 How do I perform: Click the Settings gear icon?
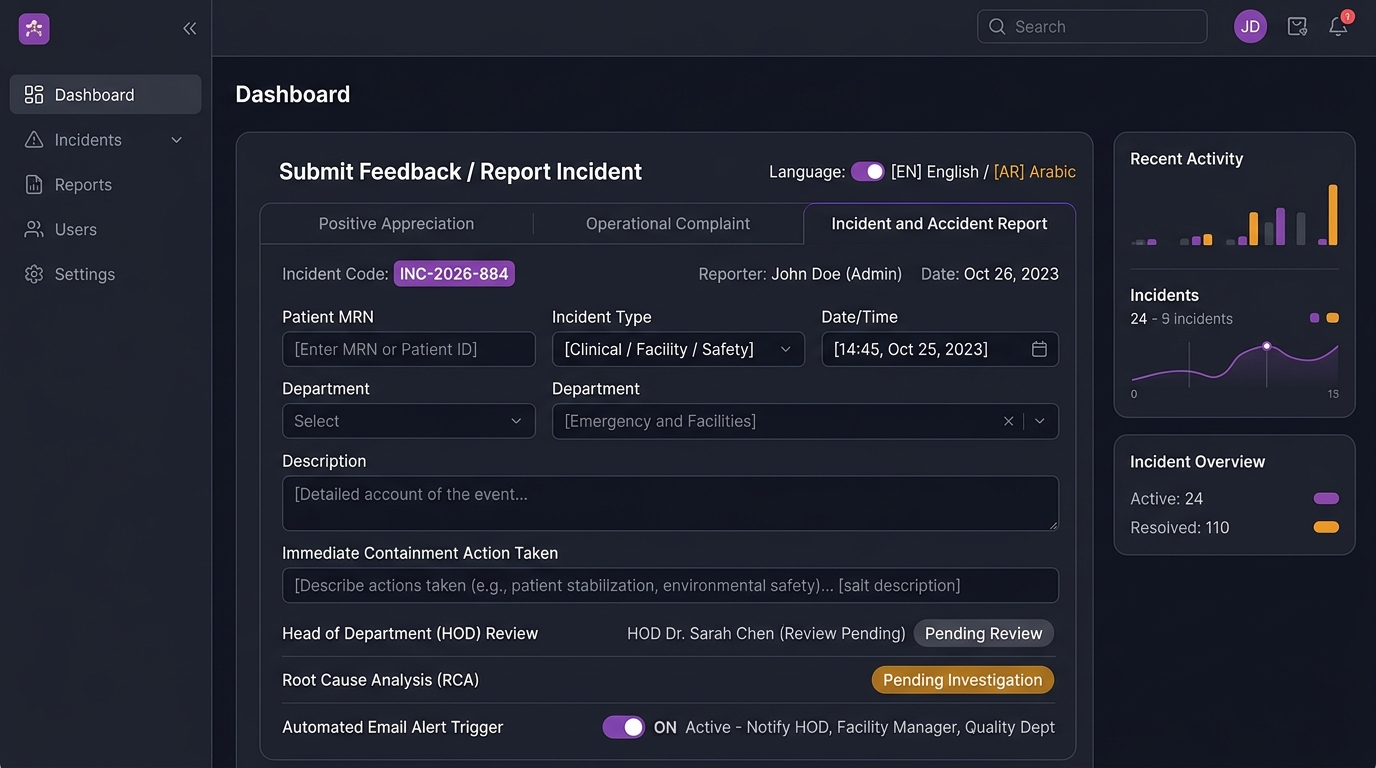click(x=34, y=274)
